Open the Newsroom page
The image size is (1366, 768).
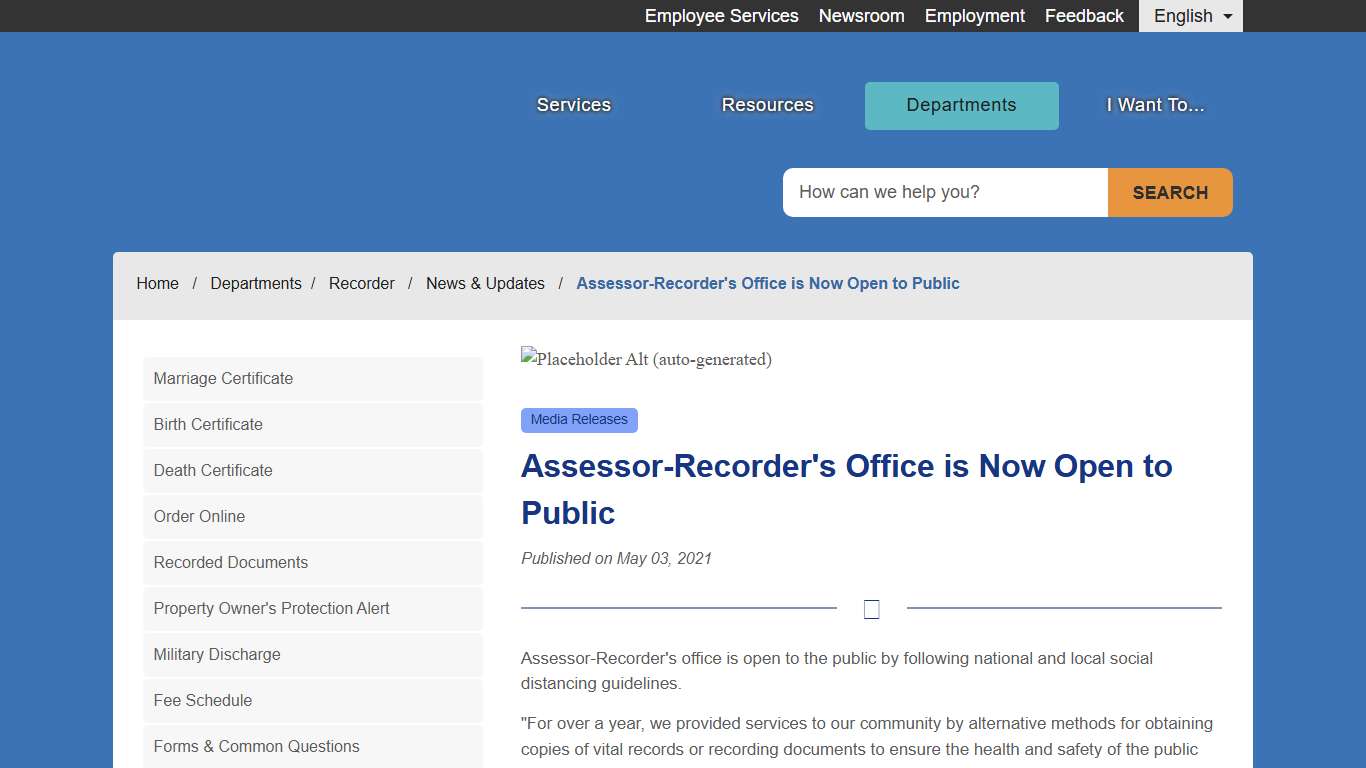861,15
